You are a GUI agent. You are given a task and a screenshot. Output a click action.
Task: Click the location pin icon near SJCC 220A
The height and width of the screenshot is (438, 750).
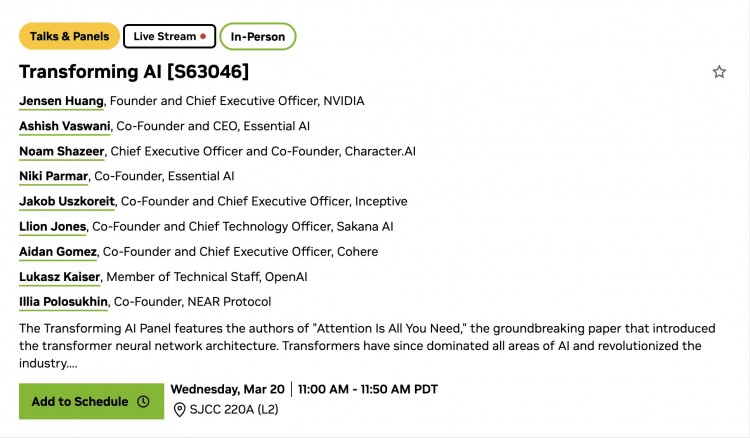[x=180, y=410]
